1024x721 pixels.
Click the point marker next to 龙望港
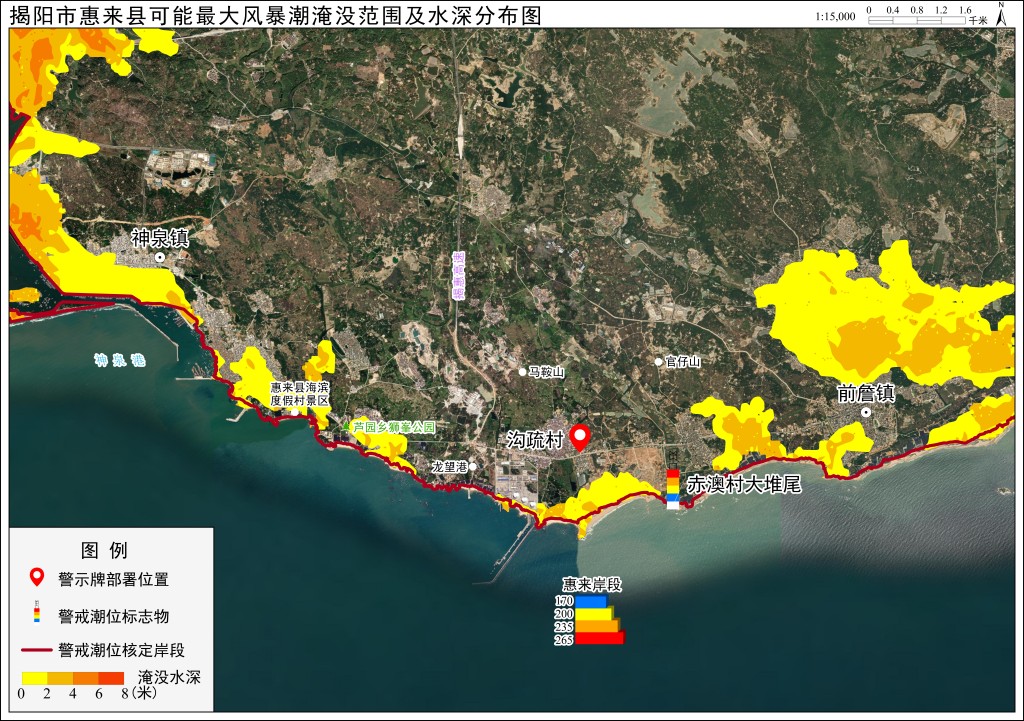pyautogui.click(x=473, y=466)
